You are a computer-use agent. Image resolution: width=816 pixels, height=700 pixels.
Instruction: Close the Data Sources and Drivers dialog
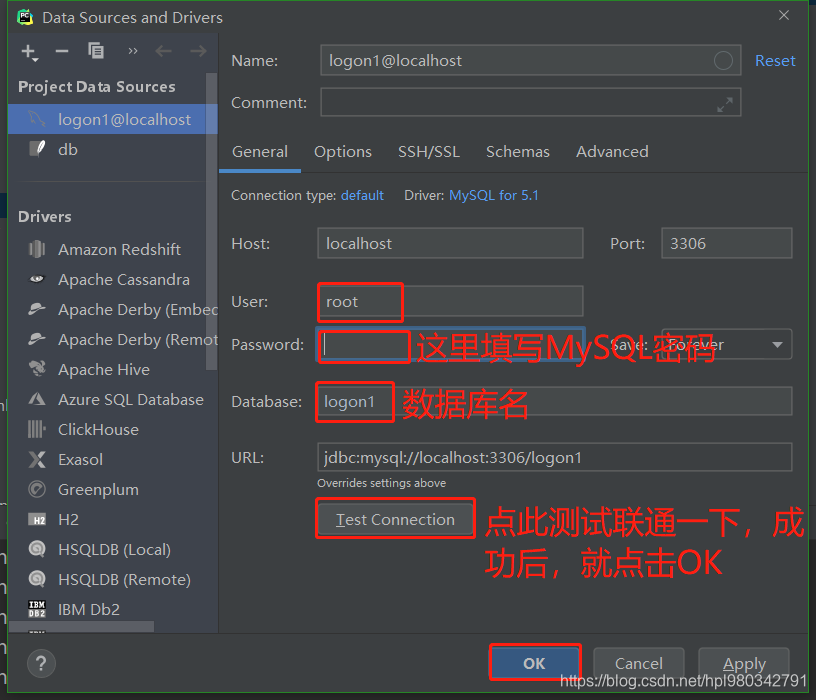(x=784, y=16)
